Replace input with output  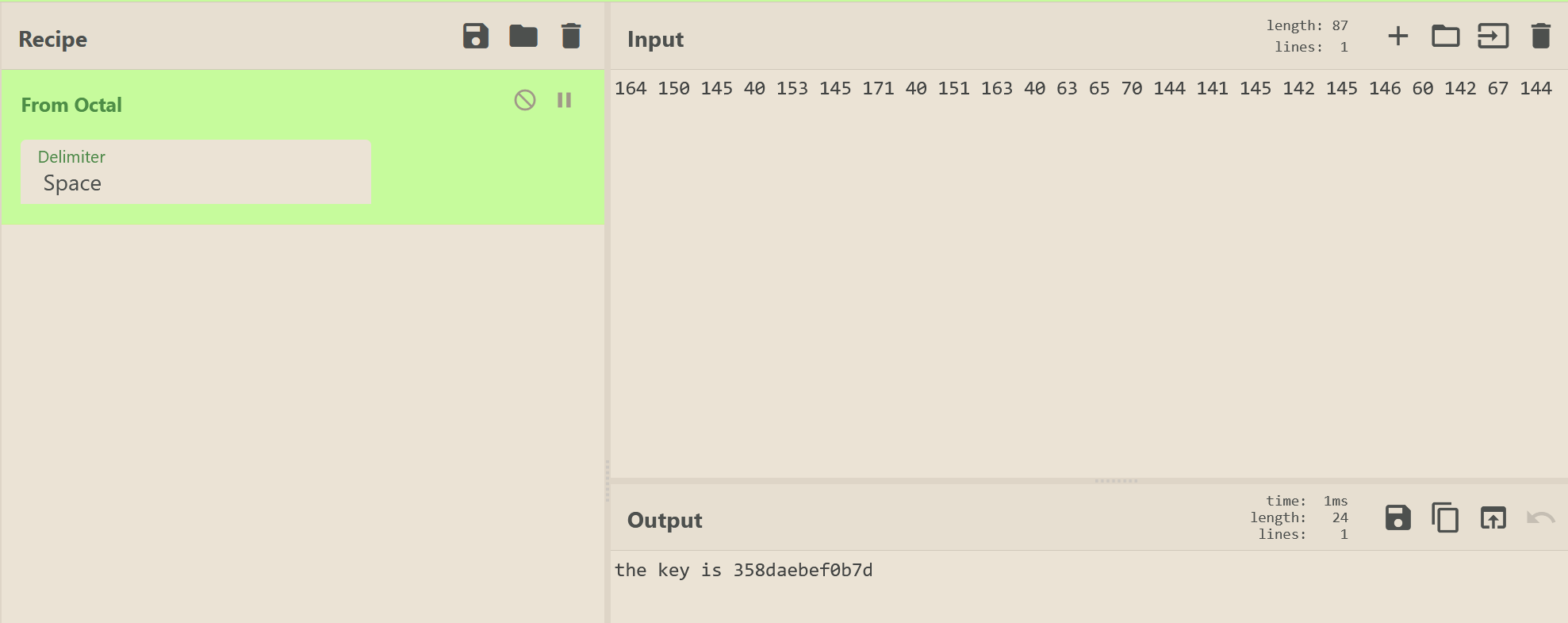pyautogui.click(x=1493, y=518)
